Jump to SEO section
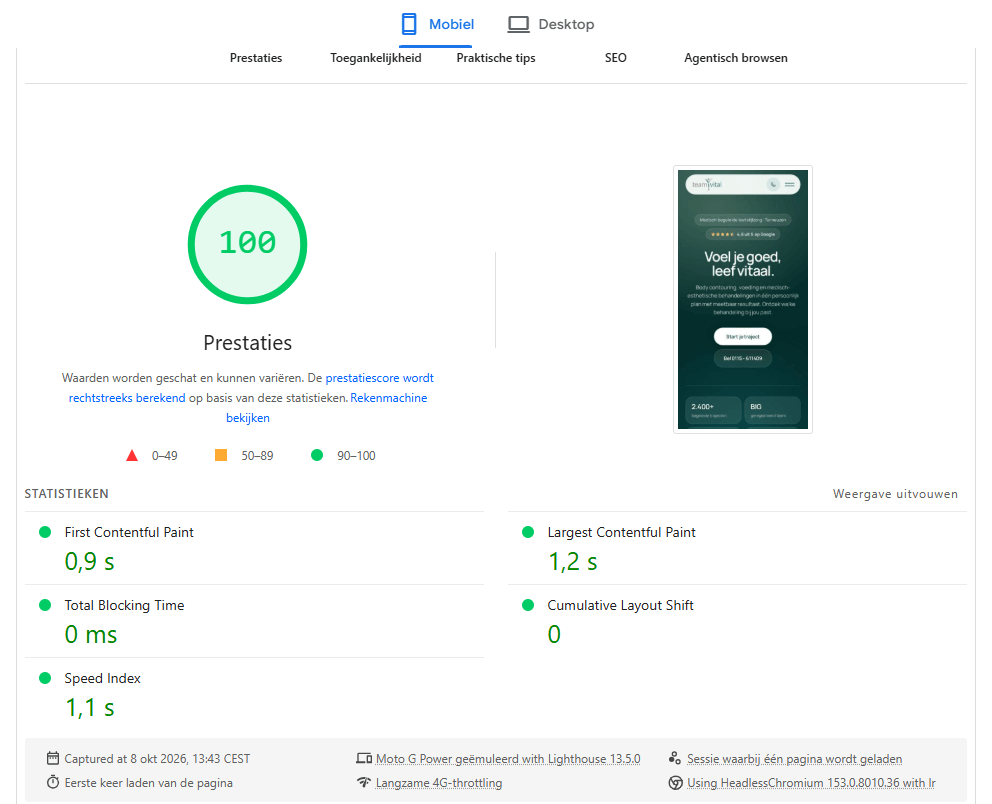Screen dimensions: 992x804 pos(616,58)
